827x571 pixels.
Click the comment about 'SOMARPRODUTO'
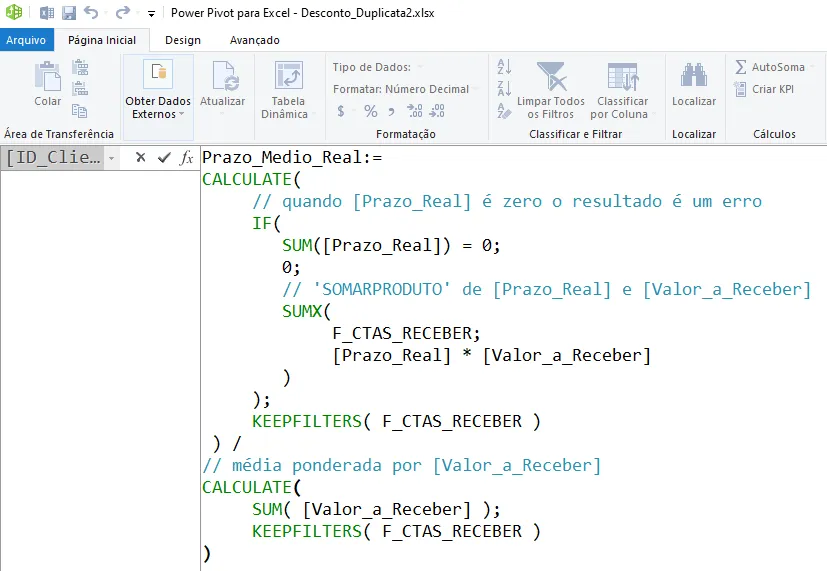coord(546,289)
